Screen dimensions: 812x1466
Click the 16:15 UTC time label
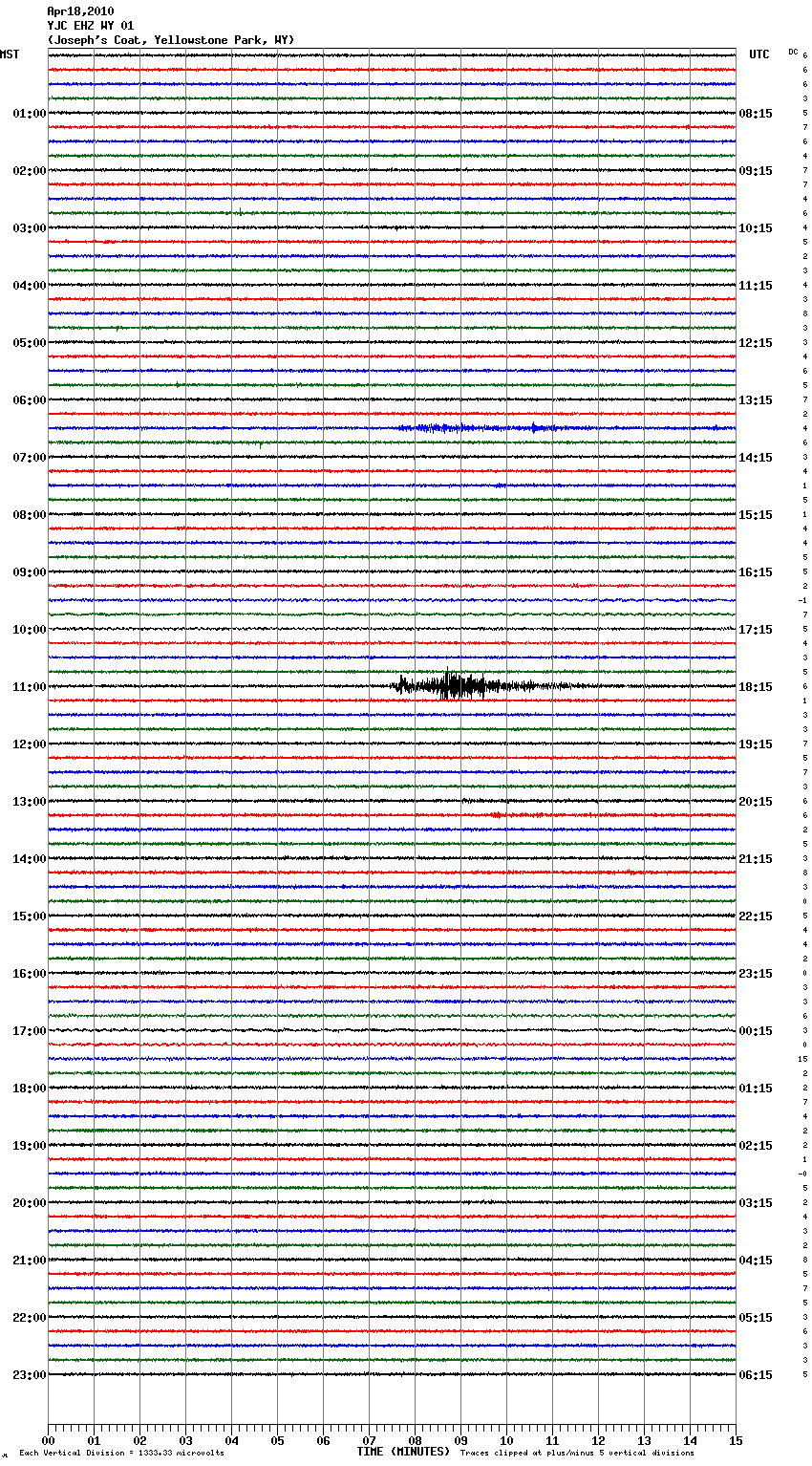756,572
